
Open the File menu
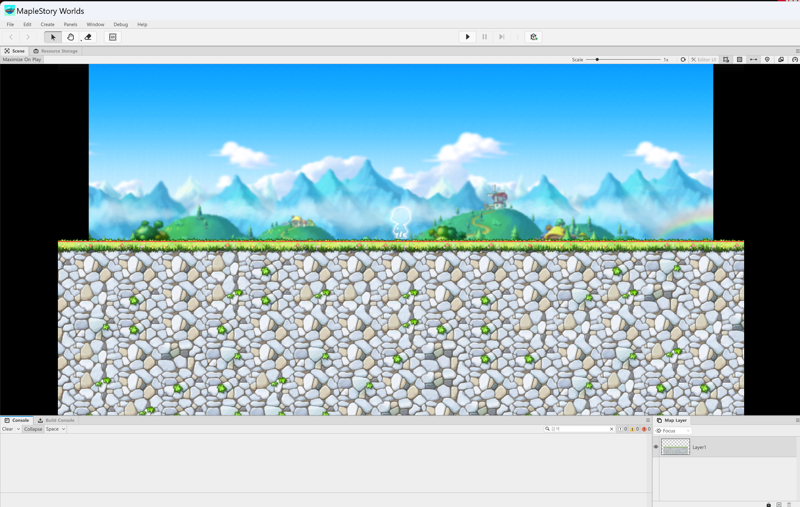click(x=10, y=24)
